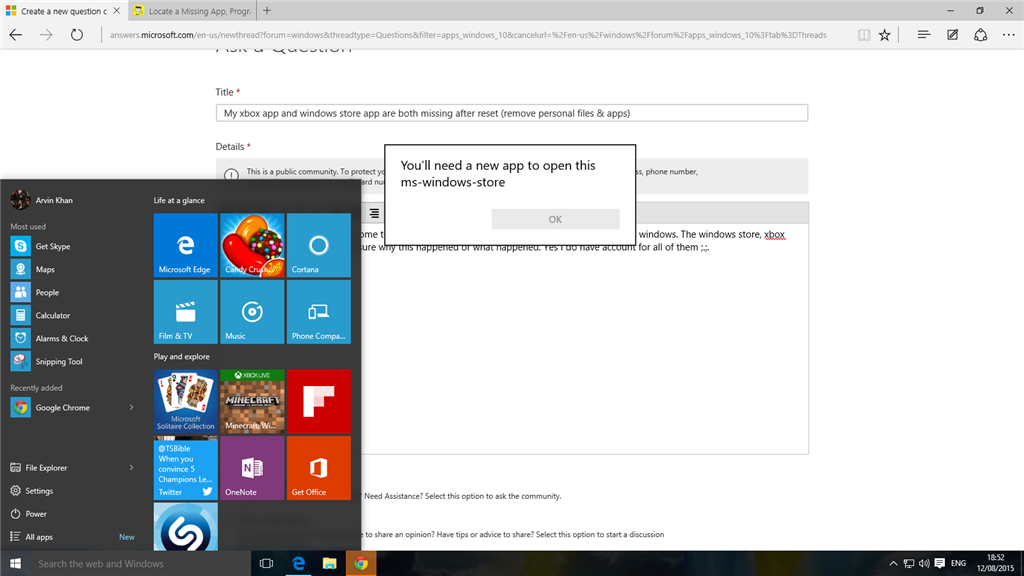Open Maps from Most used list
The height and width of the screenshot is (576, 1024).
72,269
